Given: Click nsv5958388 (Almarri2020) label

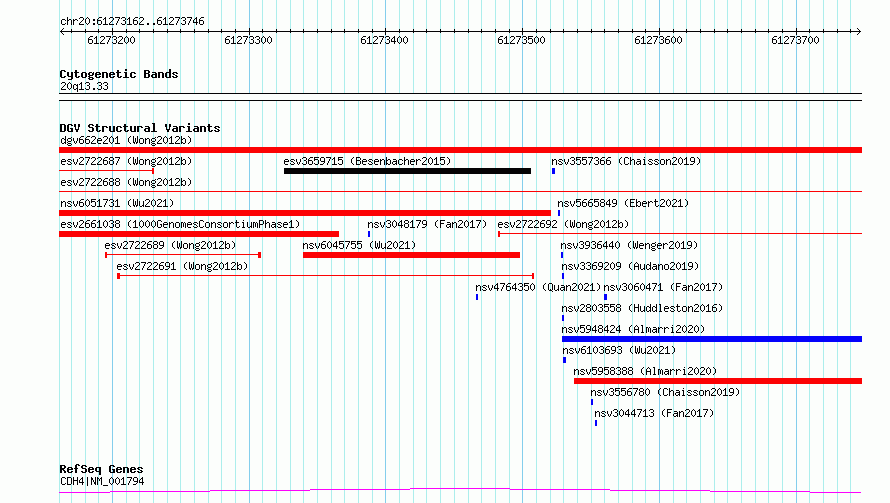Looking at the screenshot, I should [x=645, y=371].
